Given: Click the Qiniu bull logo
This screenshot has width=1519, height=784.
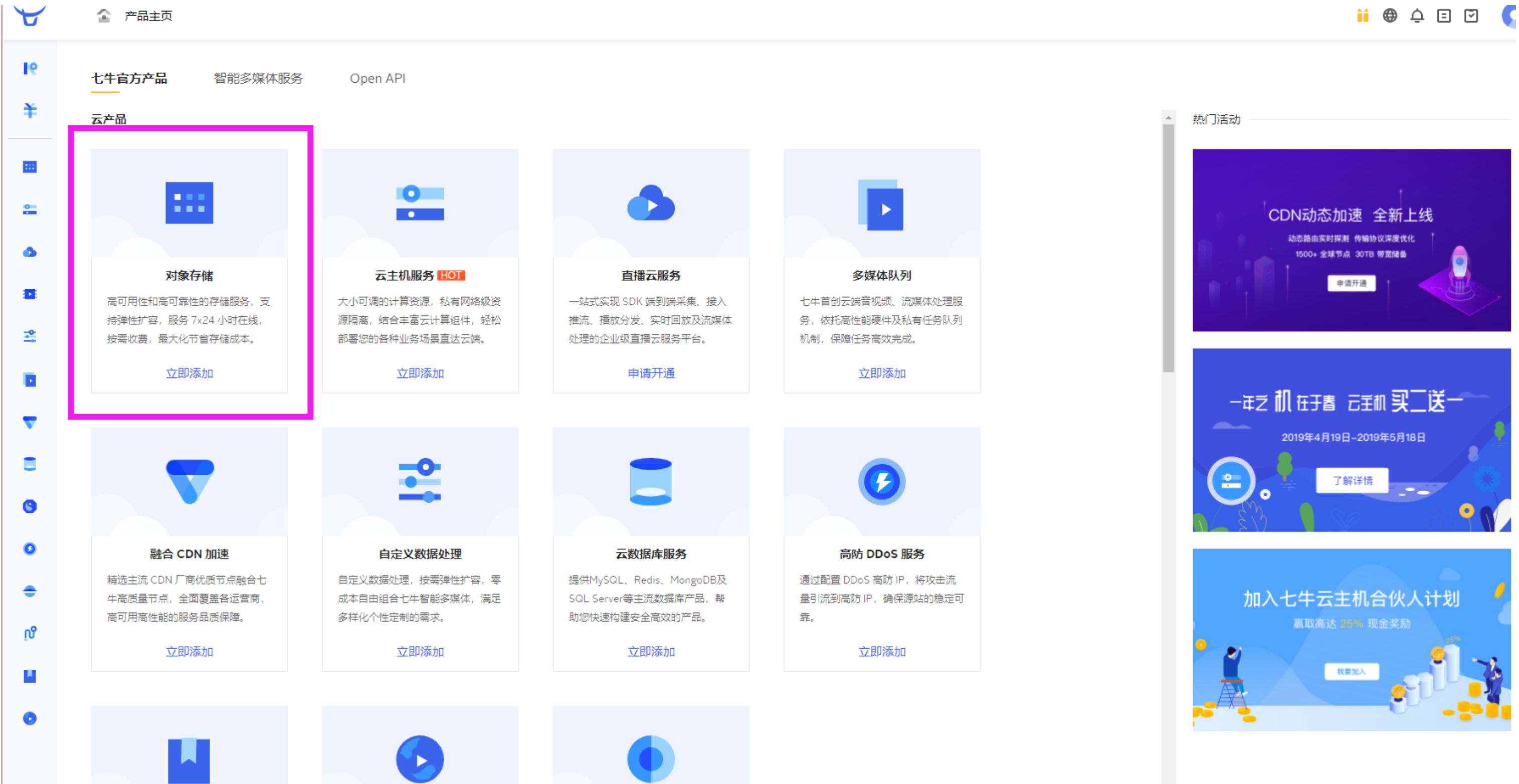Looking at the screenshot, I should point(30,16).
